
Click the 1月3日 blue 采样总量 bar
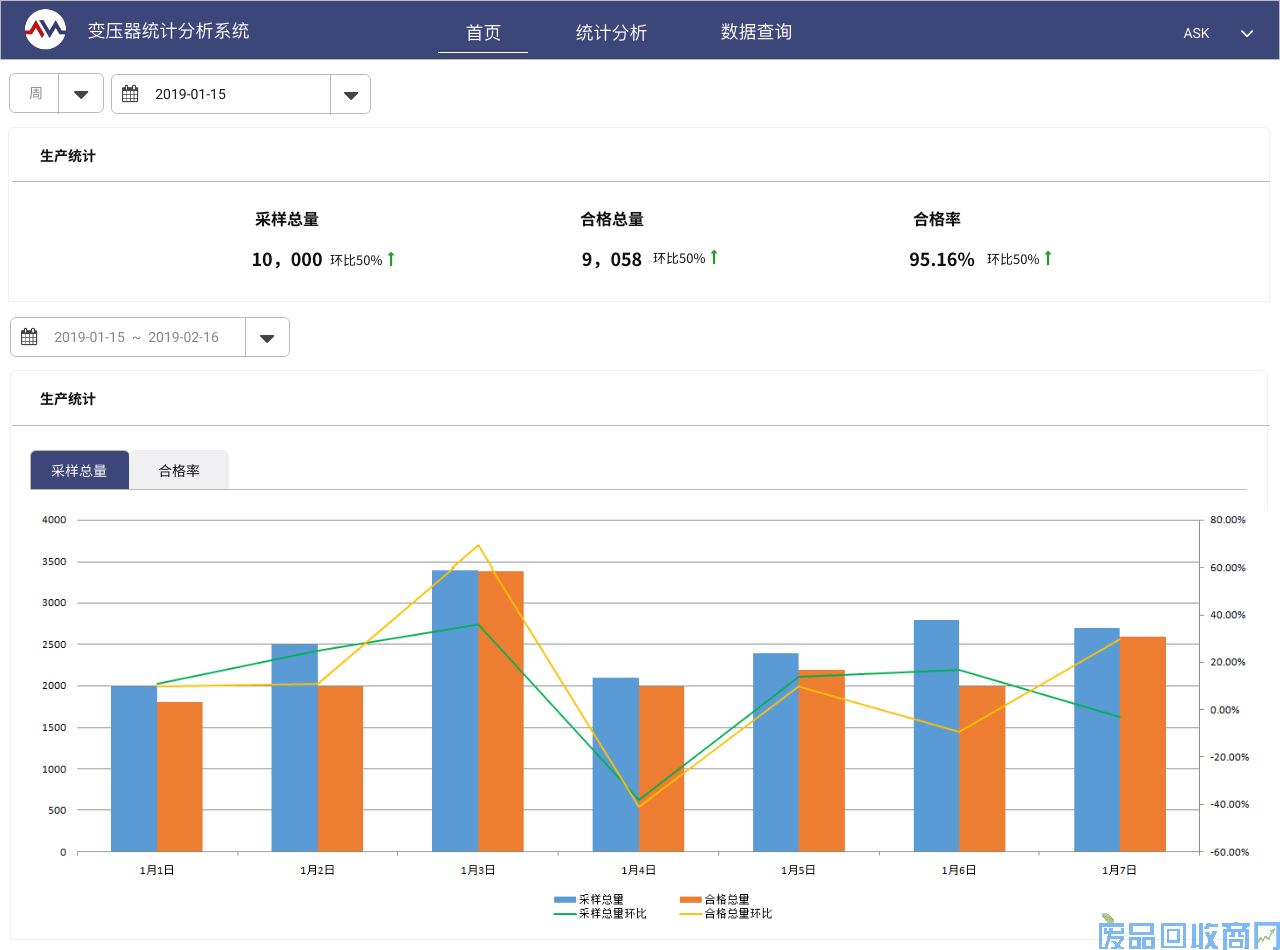[x=454, y=710]
